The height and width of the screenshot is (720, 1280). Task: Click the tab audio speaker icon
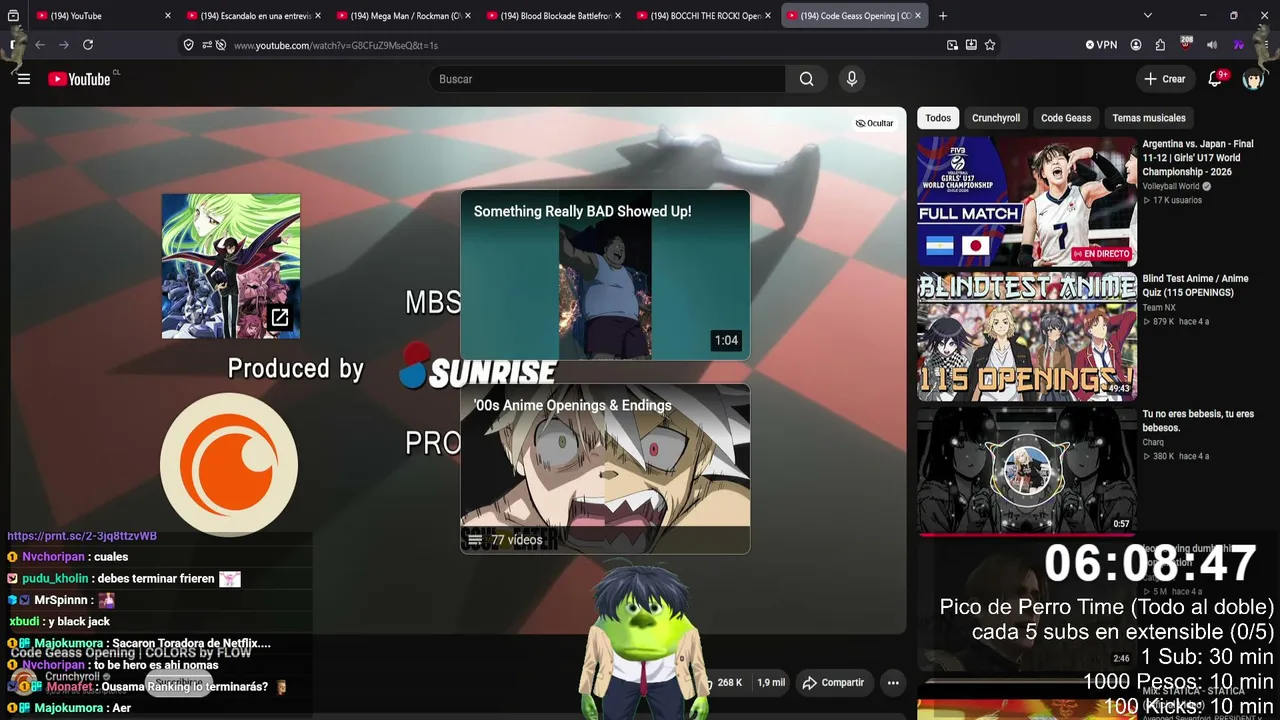1212,45
